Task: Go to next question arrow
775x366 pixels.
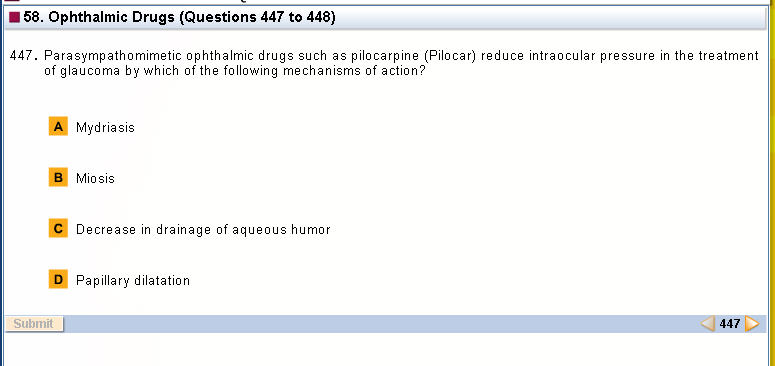Action: [x=752, y=324]
